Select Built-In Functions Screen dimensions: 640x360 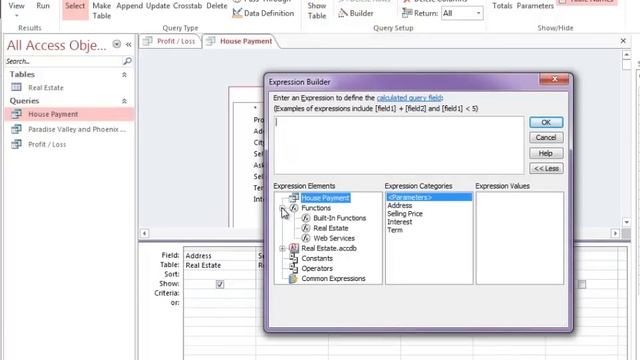340,218
